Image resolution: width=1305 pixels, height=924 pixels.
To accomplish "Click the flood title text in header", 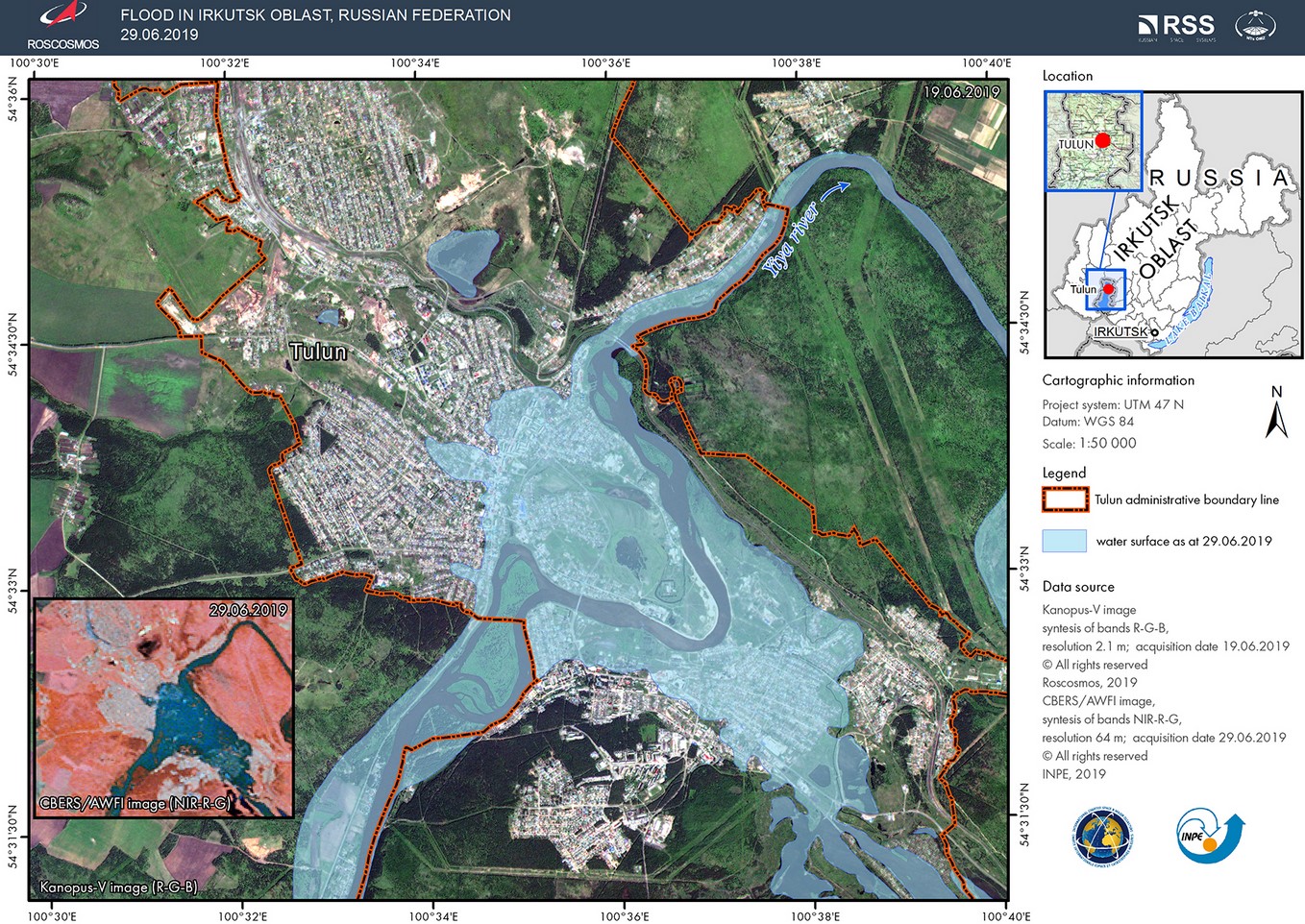I will (315, 15).
